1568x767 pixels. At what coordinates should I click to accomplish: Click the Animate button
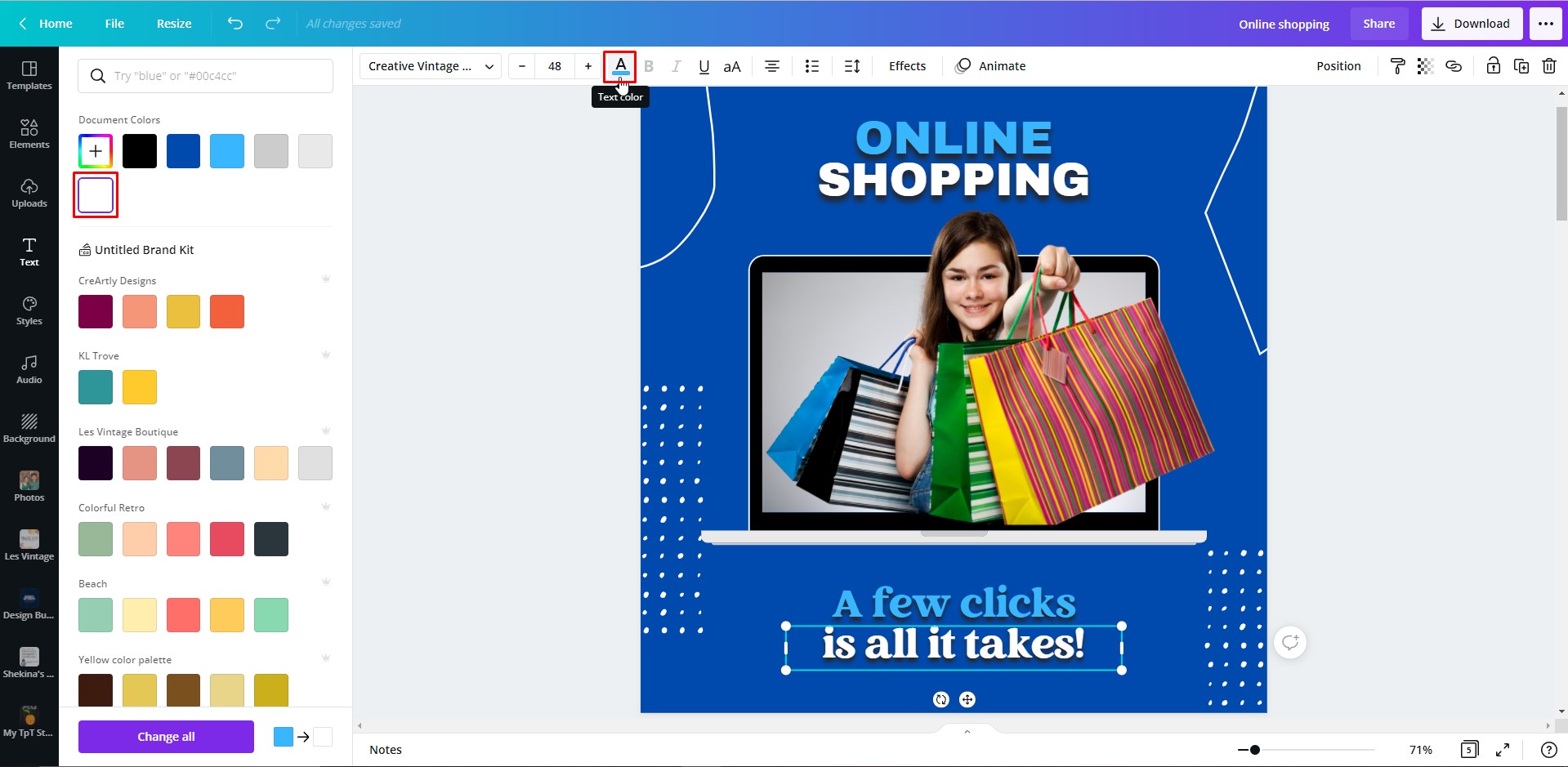point(990,66)
